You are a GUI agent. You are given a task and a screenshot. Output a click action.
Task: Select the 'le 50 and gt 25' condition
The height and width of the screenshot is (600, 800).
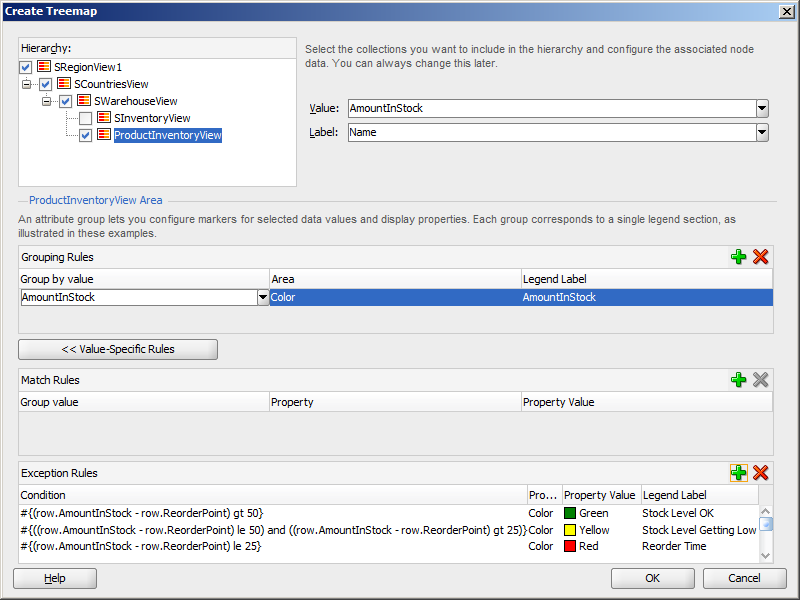click(x=273, y=530)
